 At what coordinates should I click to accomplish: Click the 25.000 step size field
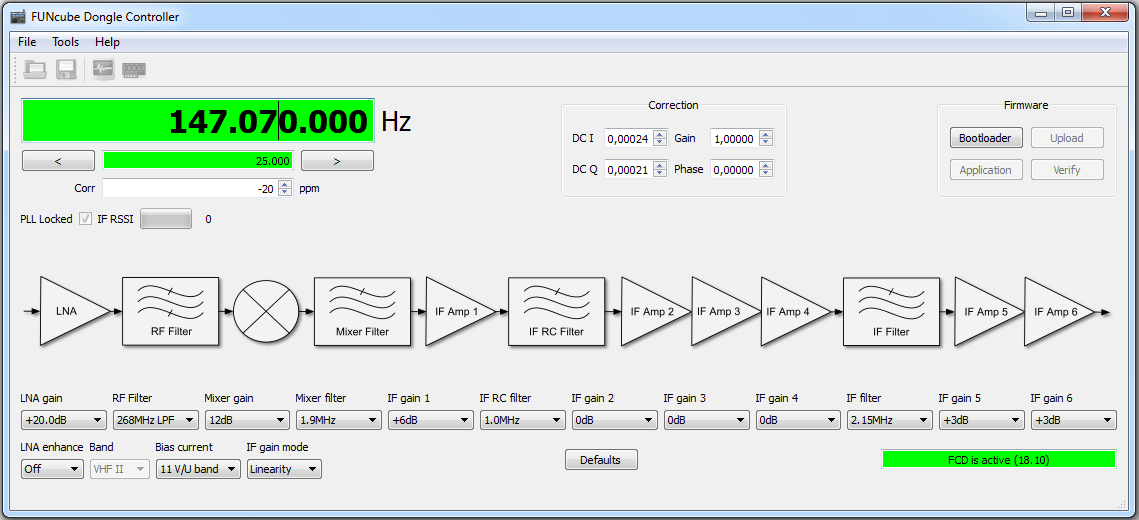pyautogui.click(x=198, y=161)
